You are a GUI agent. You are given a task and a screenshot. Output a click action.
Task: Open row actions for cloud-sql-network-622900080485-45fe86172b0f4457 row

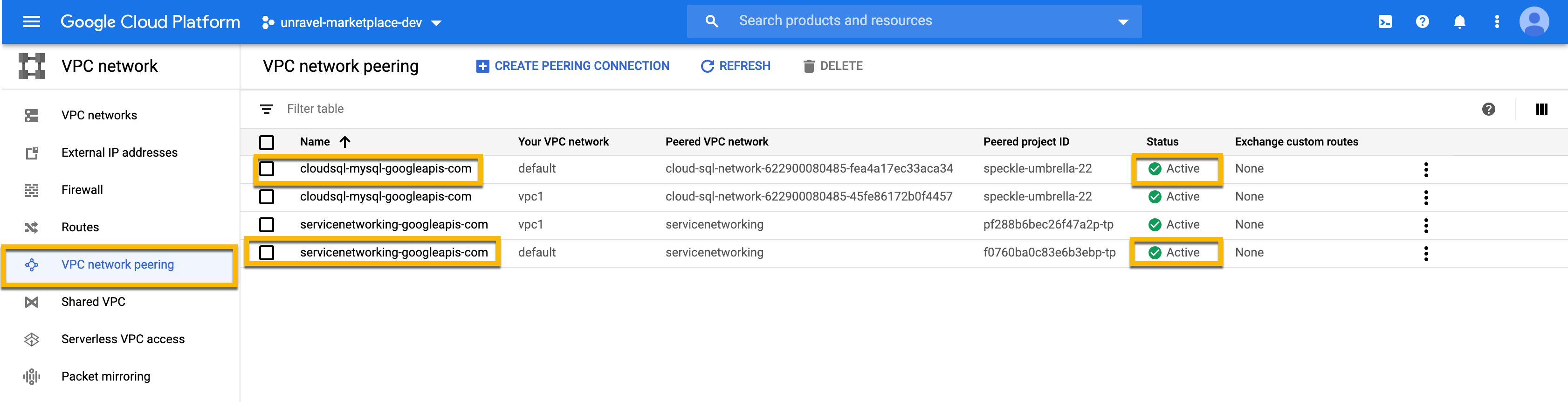[1425, 197]
